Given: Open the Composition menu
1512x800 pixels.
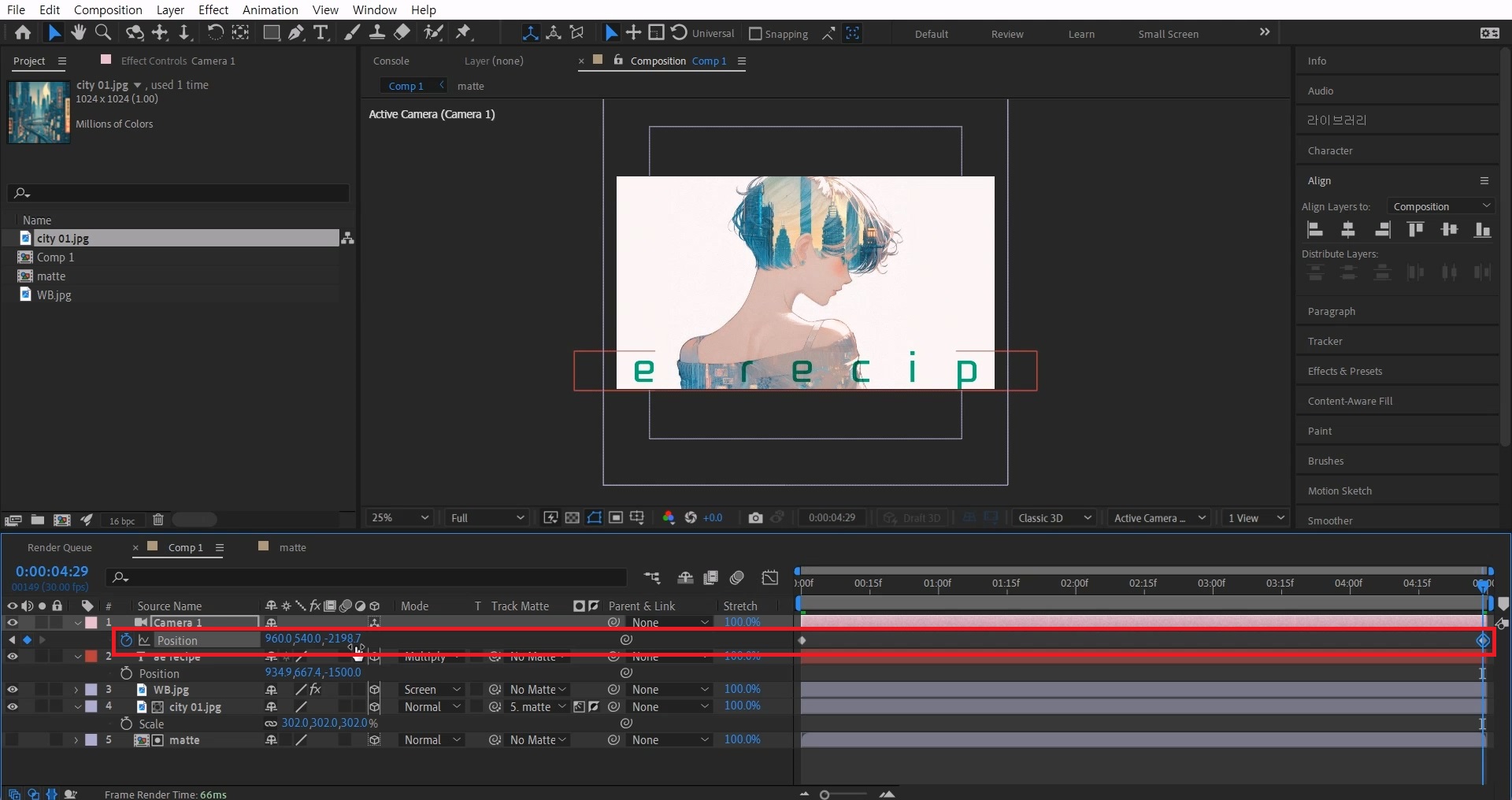Looking at the screenshot, I should tap(108, 9).
